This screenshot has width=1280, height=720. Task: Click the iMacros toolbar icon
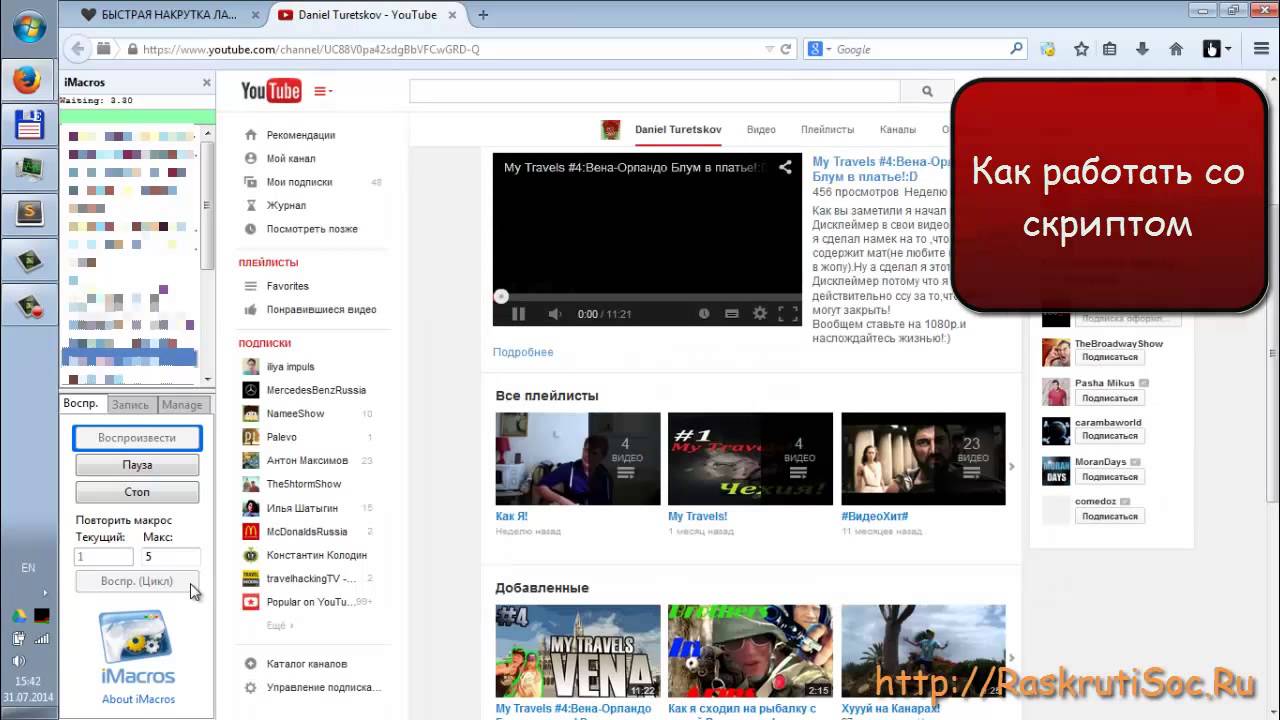pos(1048,49)
